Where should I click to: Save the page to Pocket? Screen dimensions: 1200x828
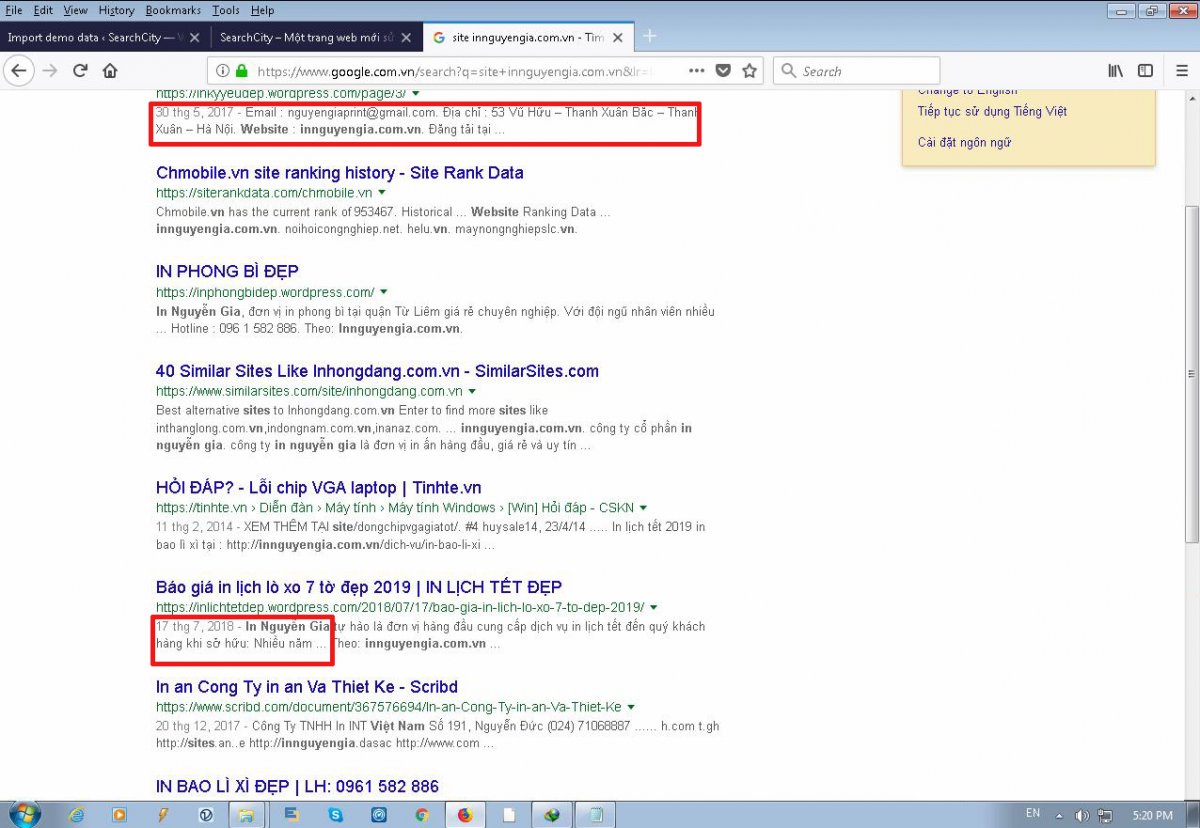(x=723, y=71)
